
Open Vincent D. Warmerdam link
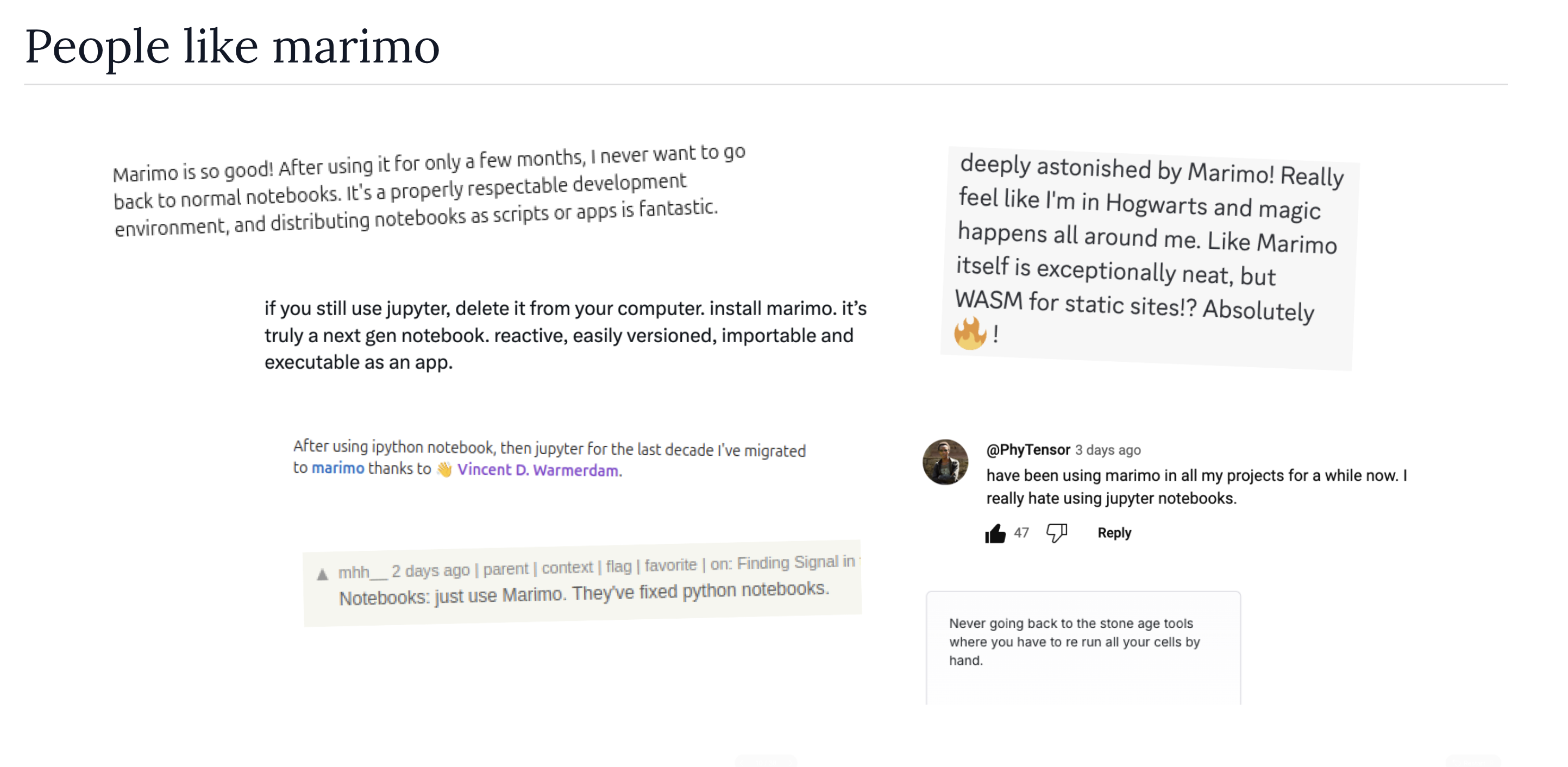tap(537, 470)
